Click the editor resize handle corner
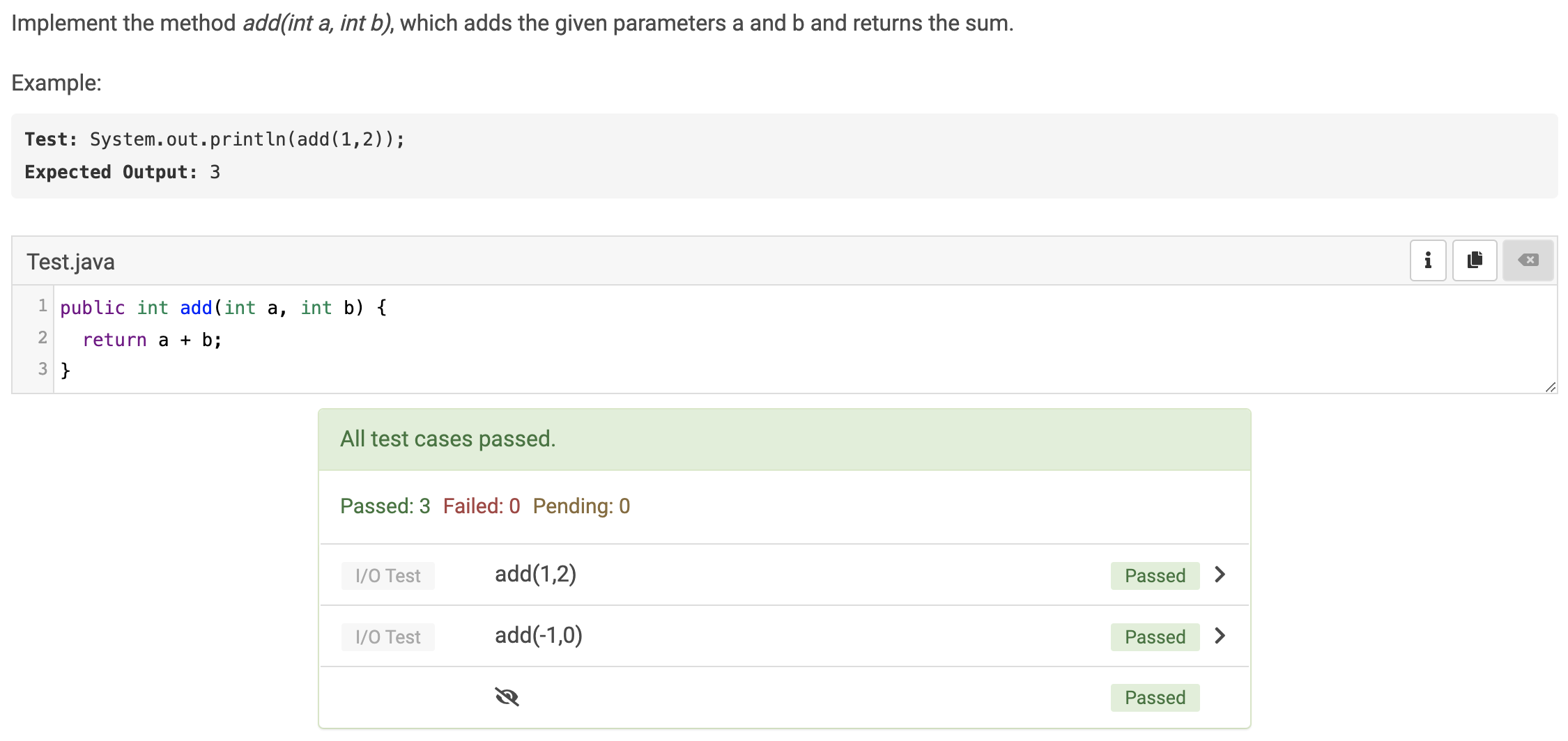Screen dimensions: 1568x741 1550,387
